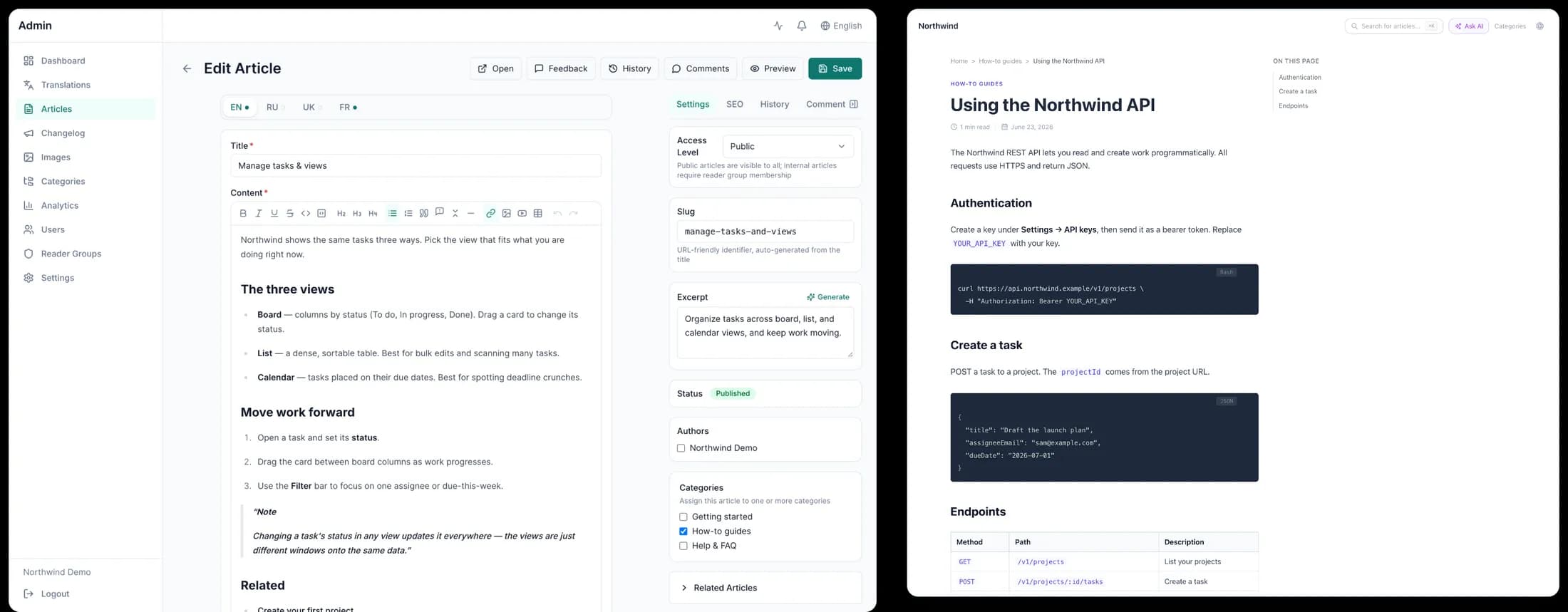Open the Access Level dropdown set to Public
Screen dimensions: 1568x612
click(x=788, y=146)
